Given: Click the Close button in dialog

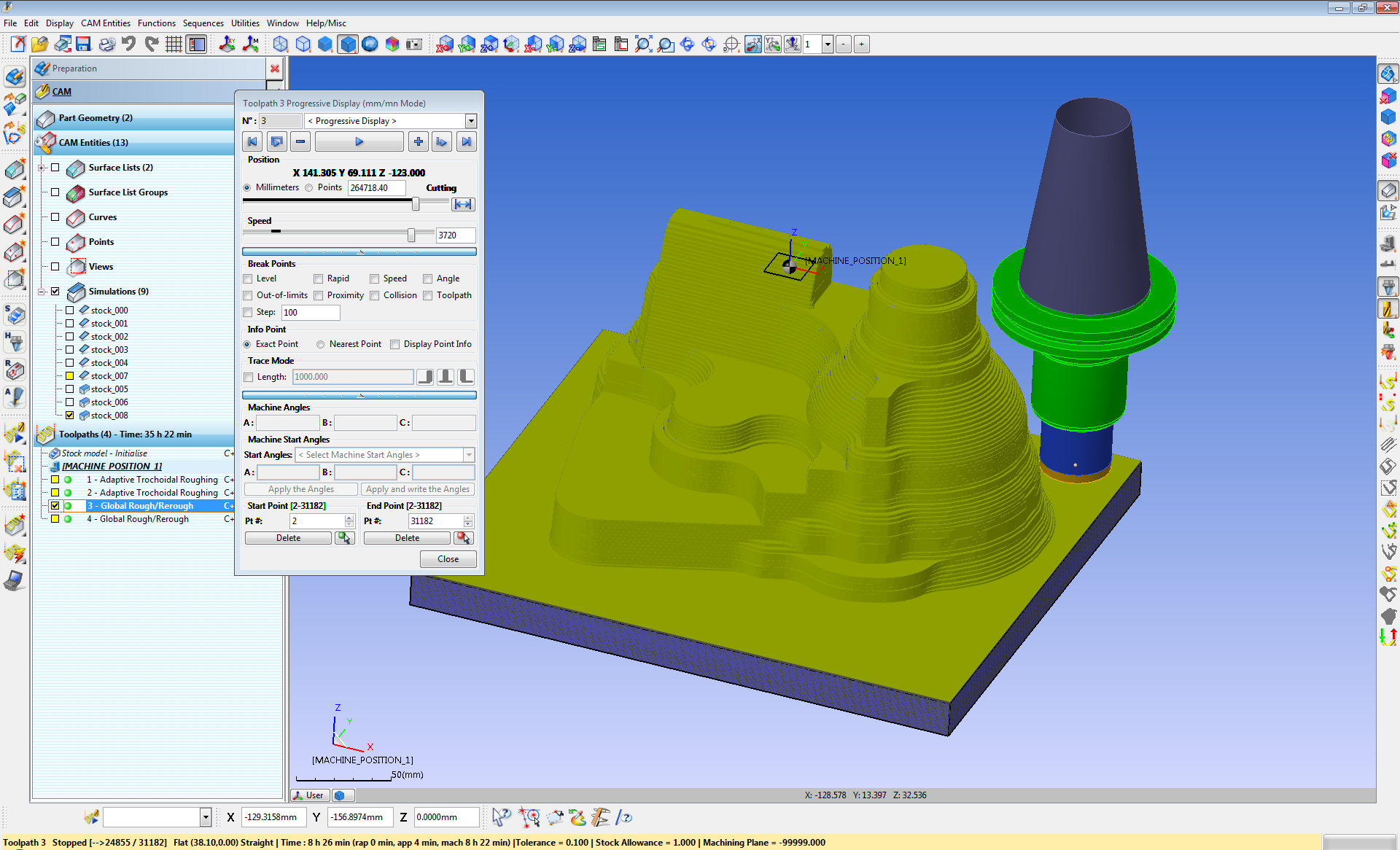Looking at the screenshot, I should [x=448, y=559].
